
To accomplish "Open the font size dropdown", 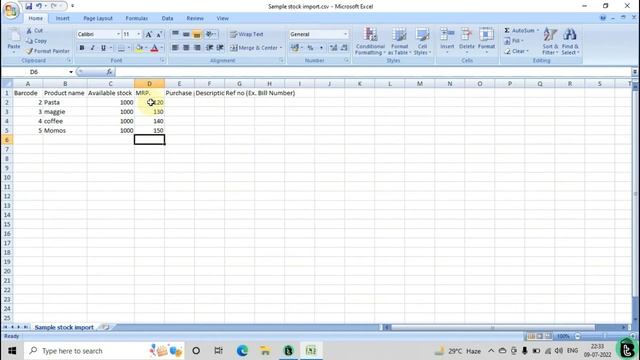I will click(139, 34).
